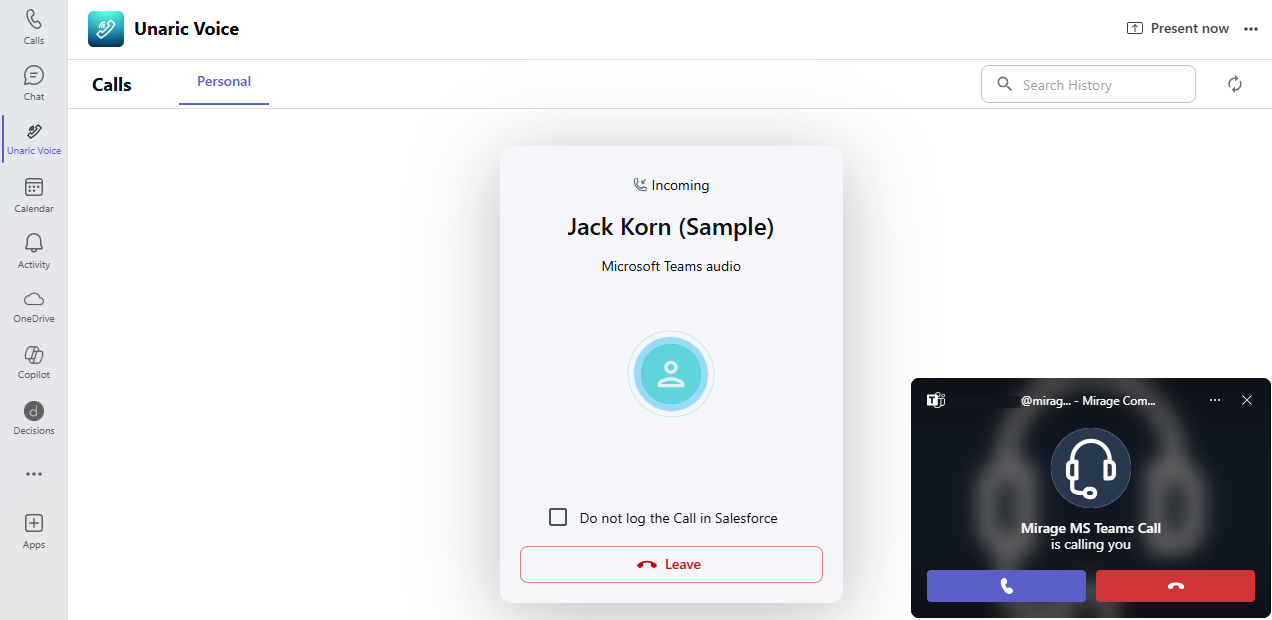The image size is (1272, 620).
Task: Expand more apps ellipsis in sidebar
Action: (34, 474)
